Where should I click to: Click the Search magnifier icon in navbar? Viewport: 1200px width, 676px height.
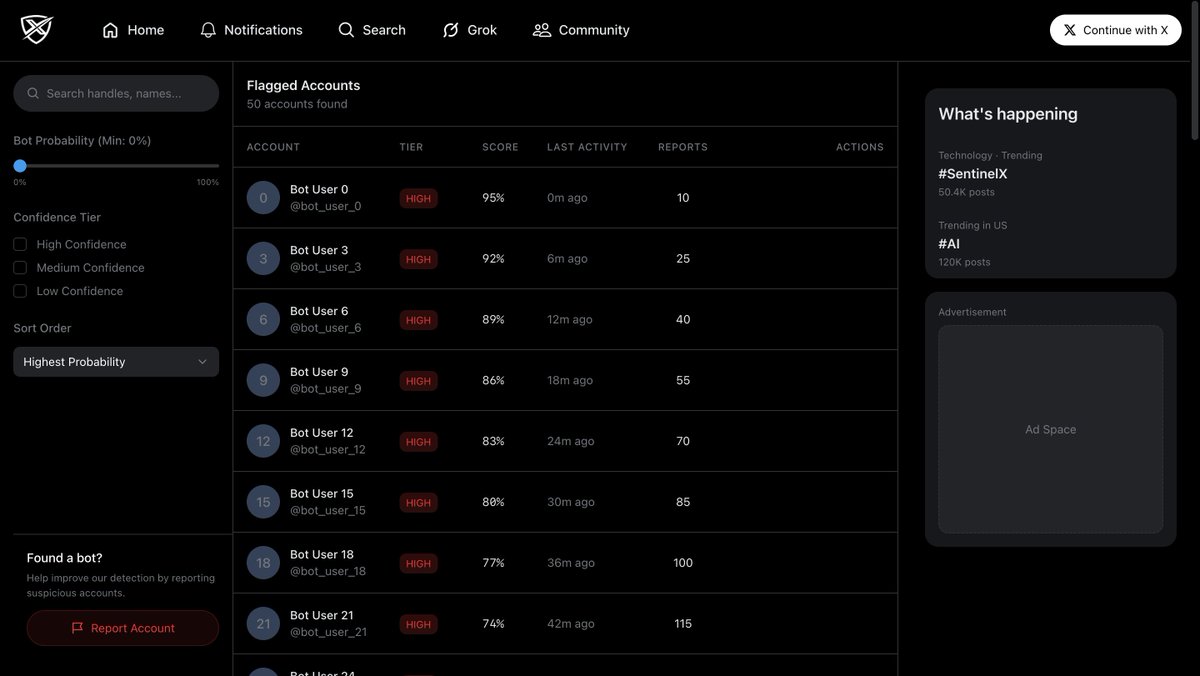(x=346, y=30)
